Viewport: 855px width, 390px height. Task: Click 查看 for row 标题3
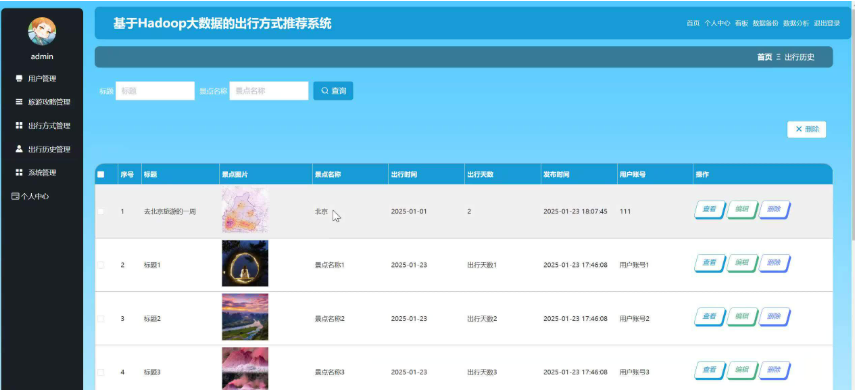click(x=709, y=370)
